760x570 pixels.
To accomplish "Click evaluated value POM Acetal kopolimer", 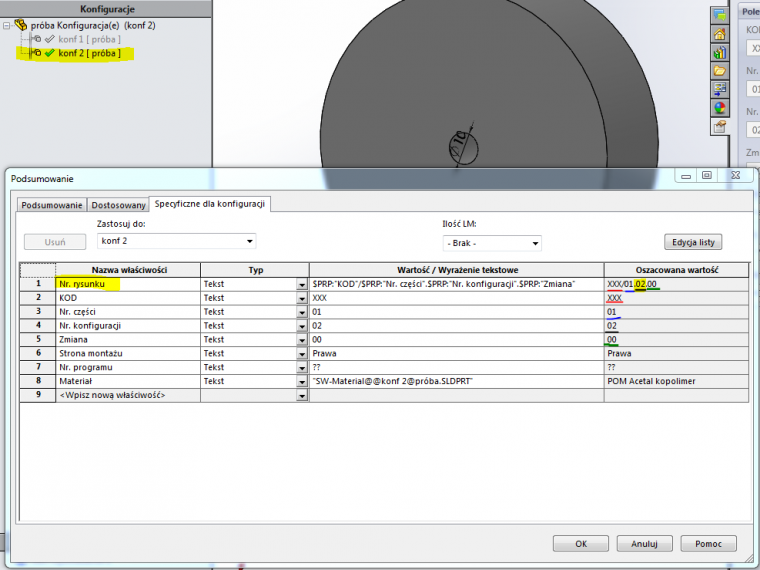I will tap(677, 381).
